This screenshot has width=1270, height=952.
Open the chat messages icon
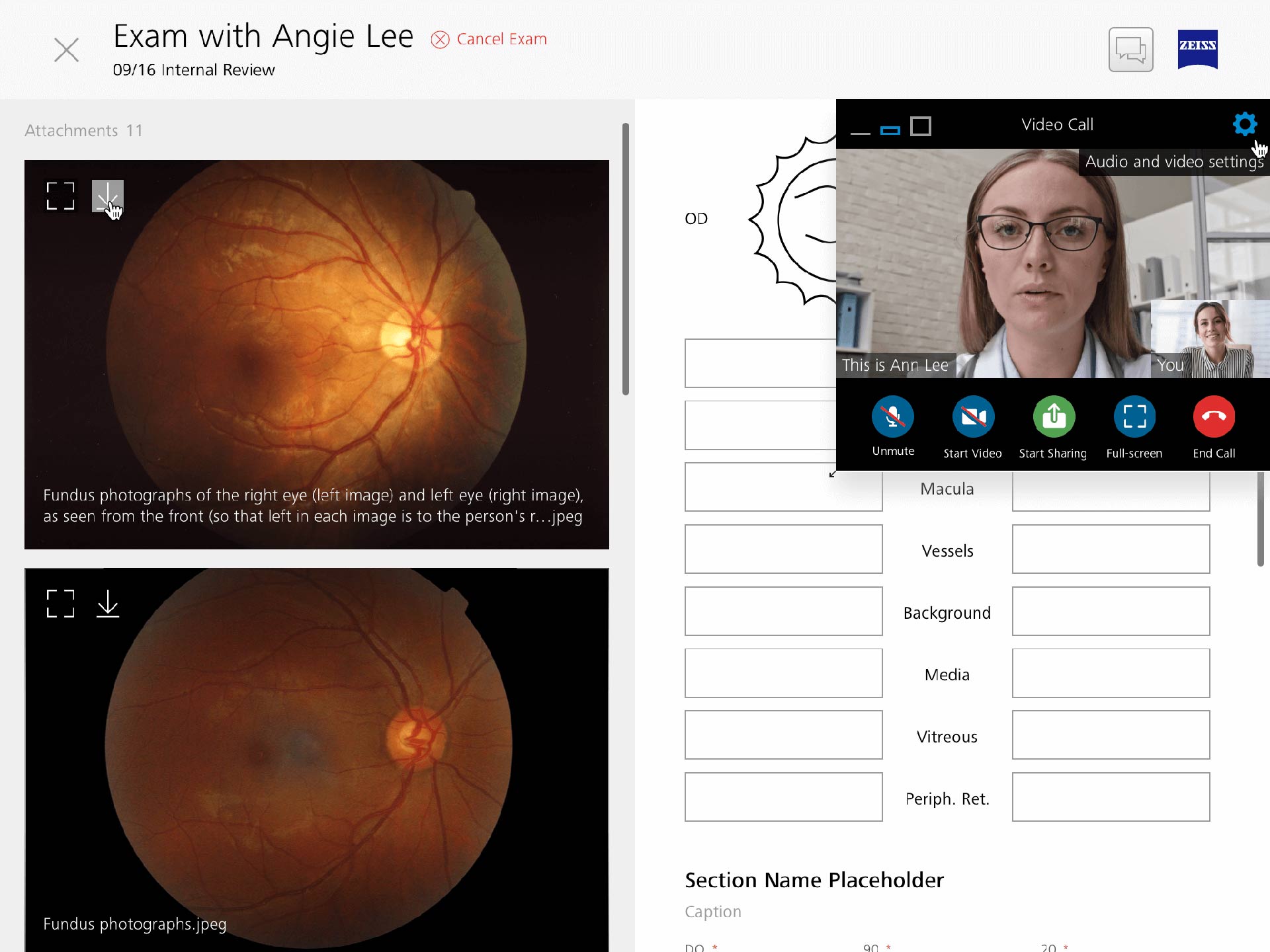pyautogui.click(x=1130, y=50)
